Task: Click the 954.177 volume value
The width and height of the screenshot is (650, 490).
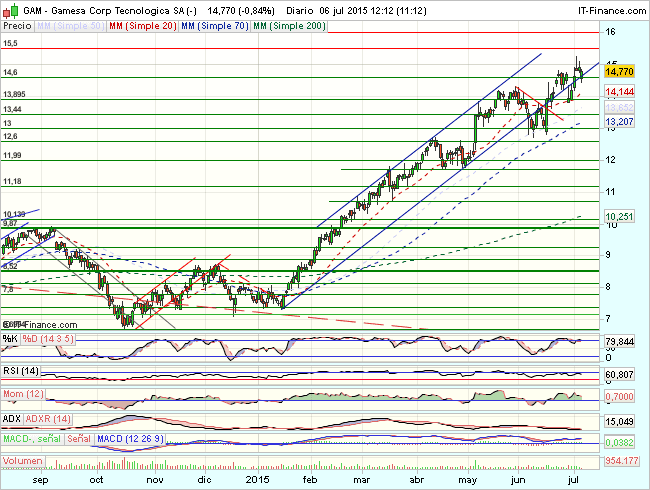Action: [x=621, y=461]
